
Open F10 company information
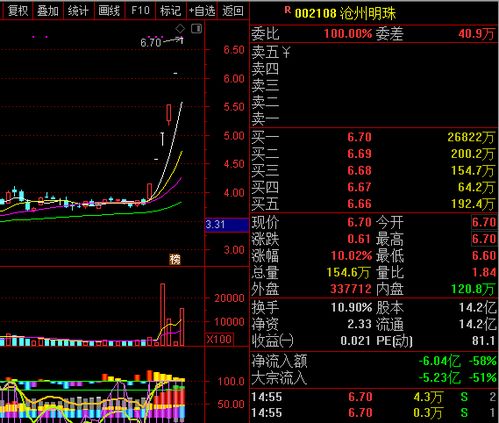(x=140, y=11)
